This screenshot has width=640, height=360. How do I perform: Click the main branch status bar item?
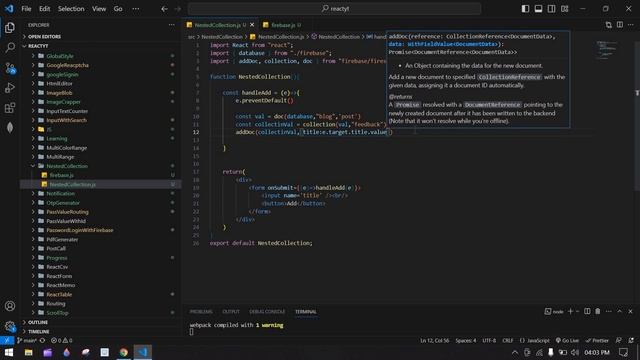[27, 340]
